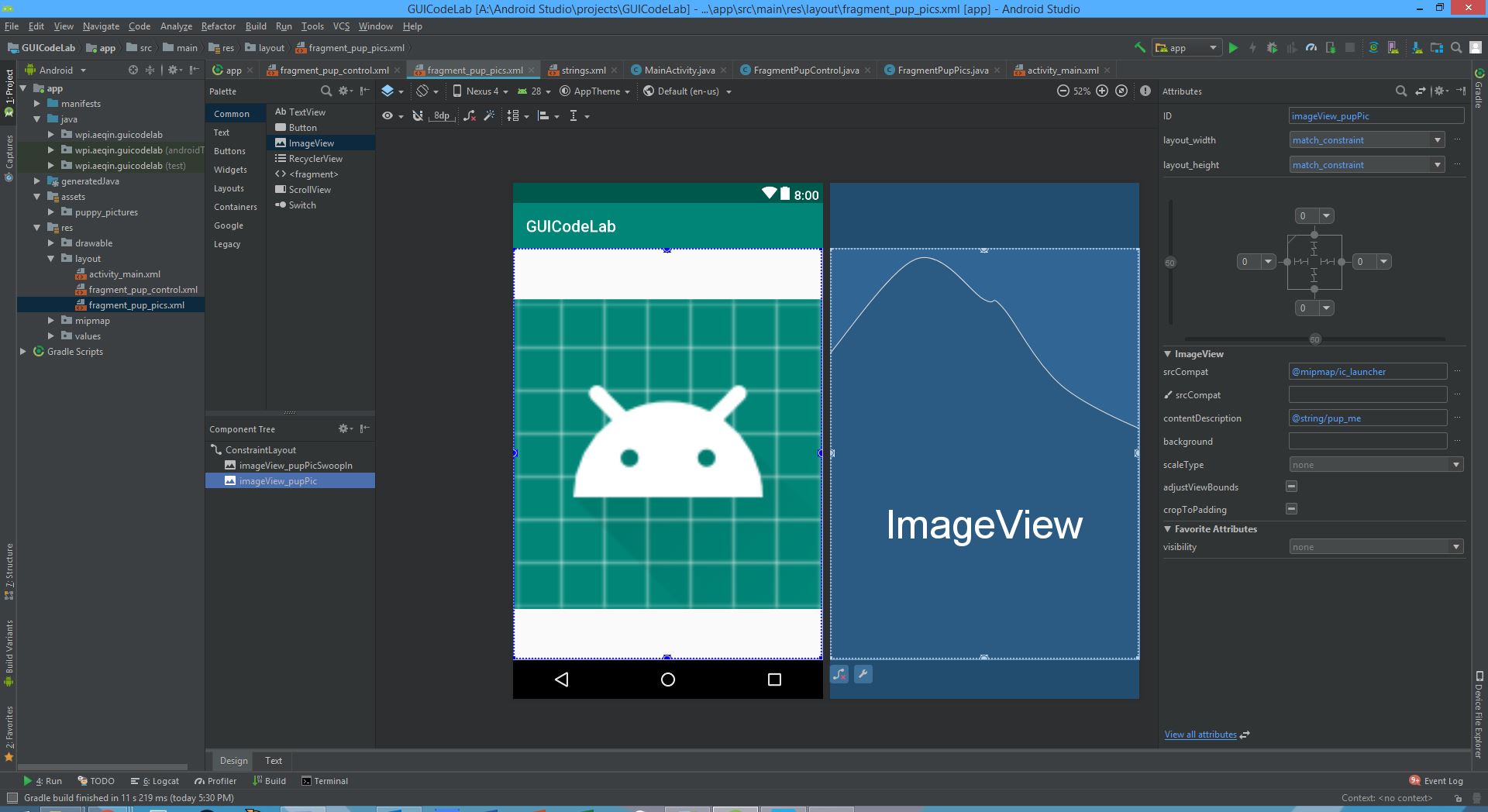Click the horizontal bias slider handle

click(1315, 339)
